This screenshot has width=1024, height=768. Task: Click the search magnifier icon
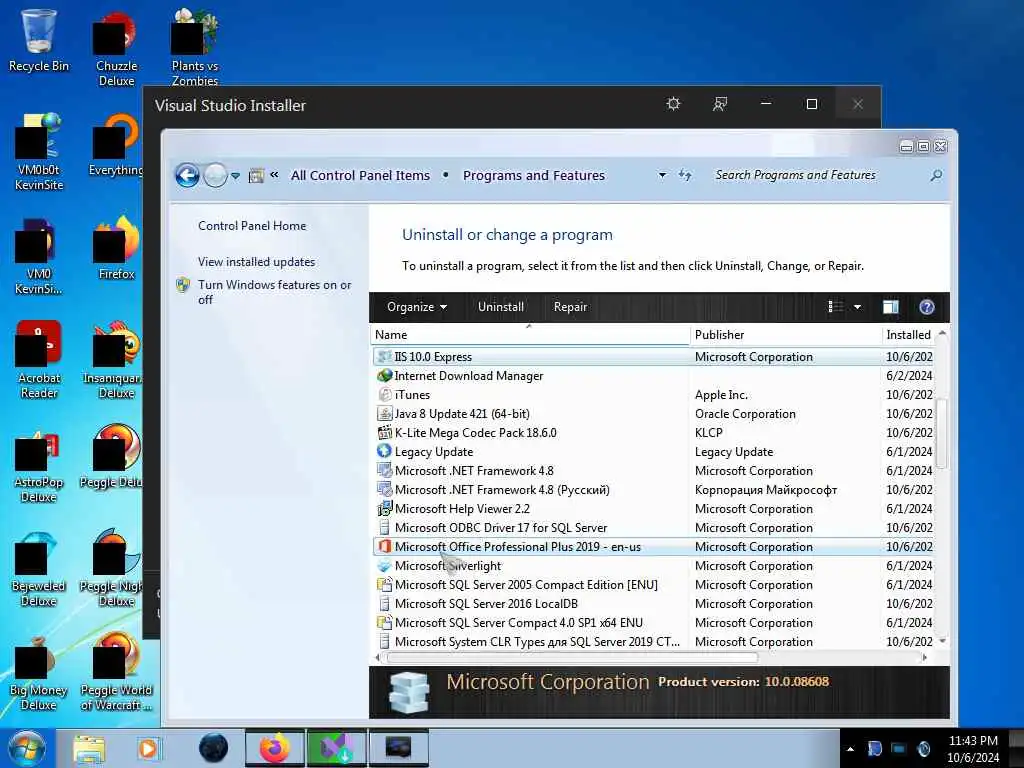pyautogui.click(x=936, y=175)
